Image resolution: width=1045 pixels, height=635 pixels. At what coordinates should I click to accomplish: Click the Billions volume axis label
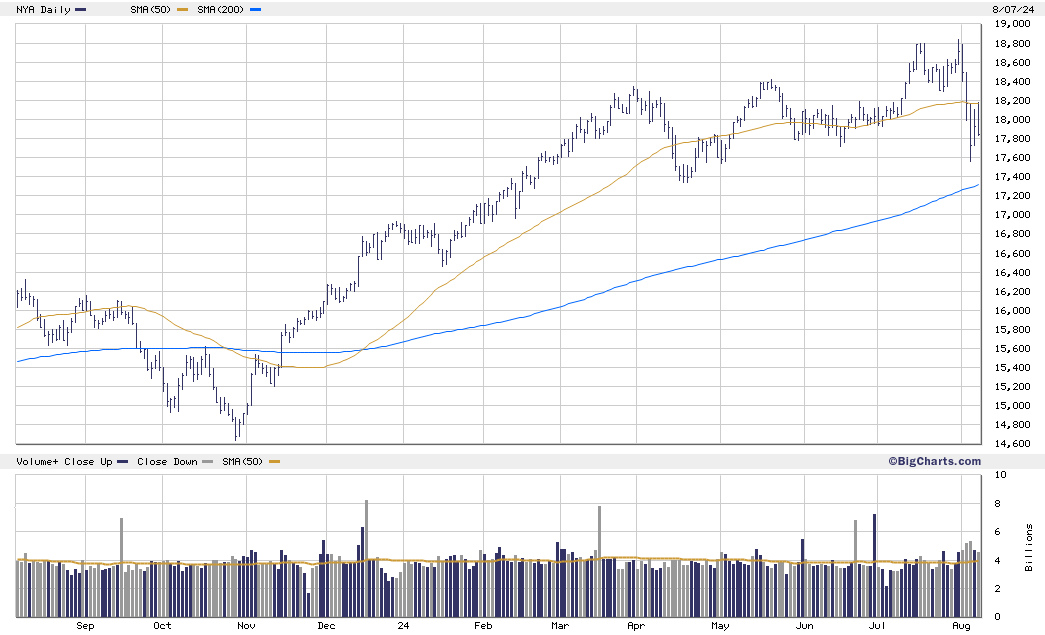pyautogui.click(x=1029, y=547)
